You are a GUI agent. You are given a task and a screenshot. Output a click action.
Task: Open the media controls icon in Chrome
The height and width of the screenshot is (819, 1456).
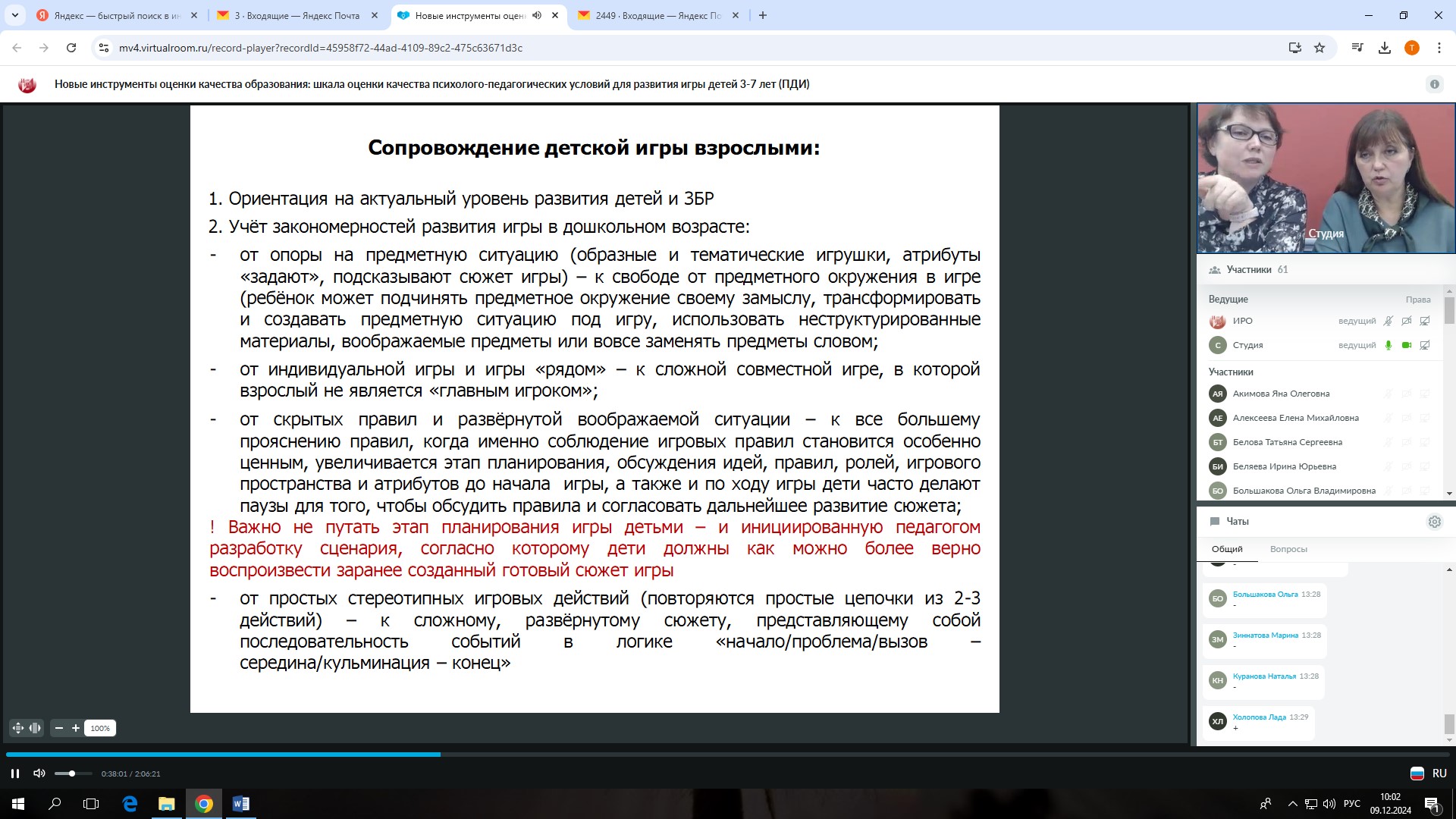pyautogui.click(x=1357, y=48)
